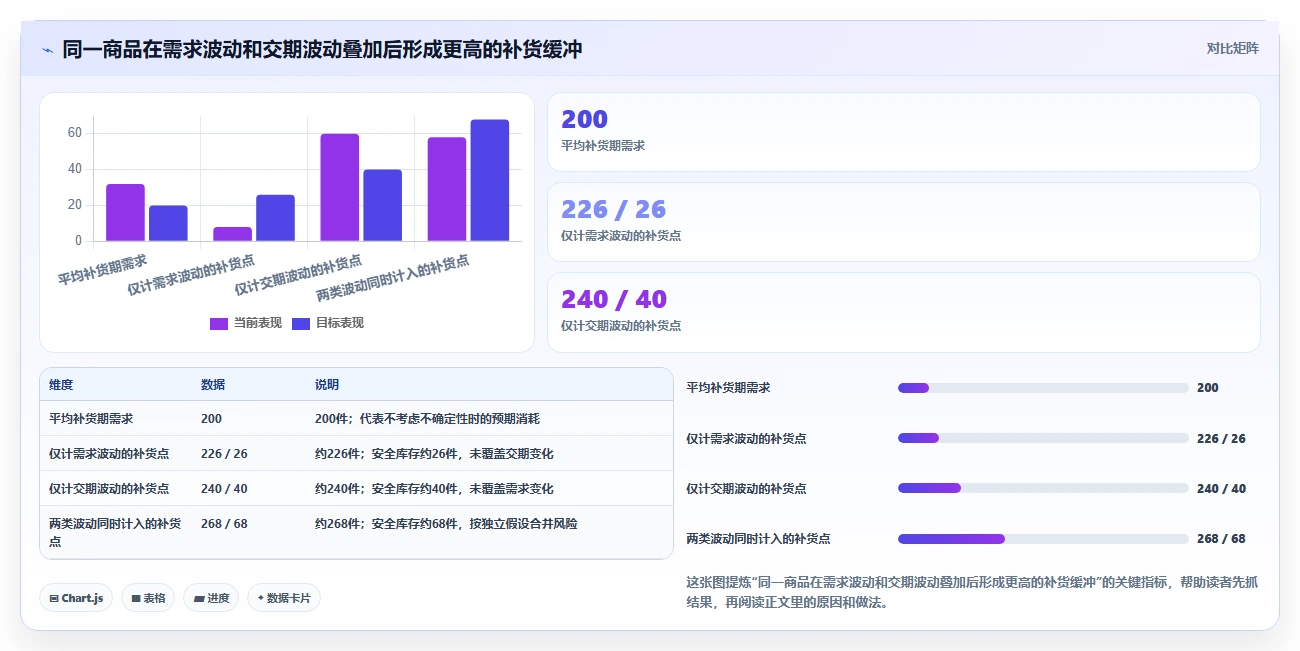Open the 226 / 26 stat card
The height and width of the screenshot is (651, 1300).
(x=904, y=222)
